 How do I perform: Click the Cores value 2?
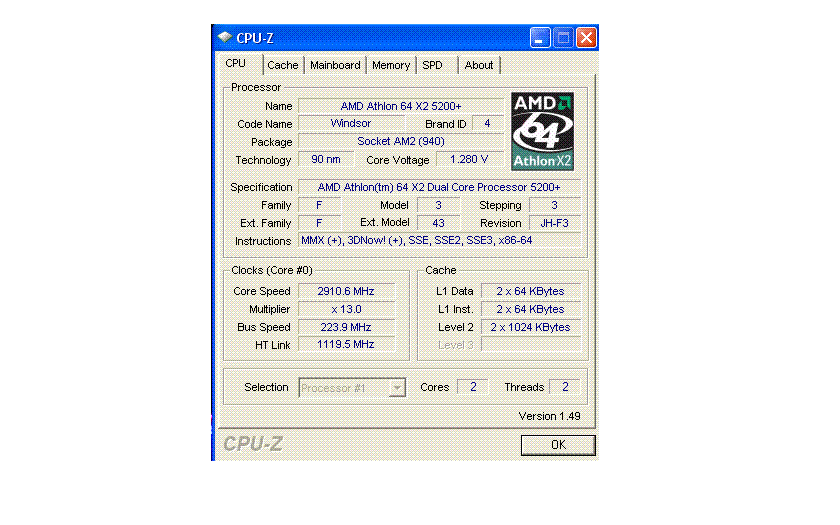click(x=472, y=387)
